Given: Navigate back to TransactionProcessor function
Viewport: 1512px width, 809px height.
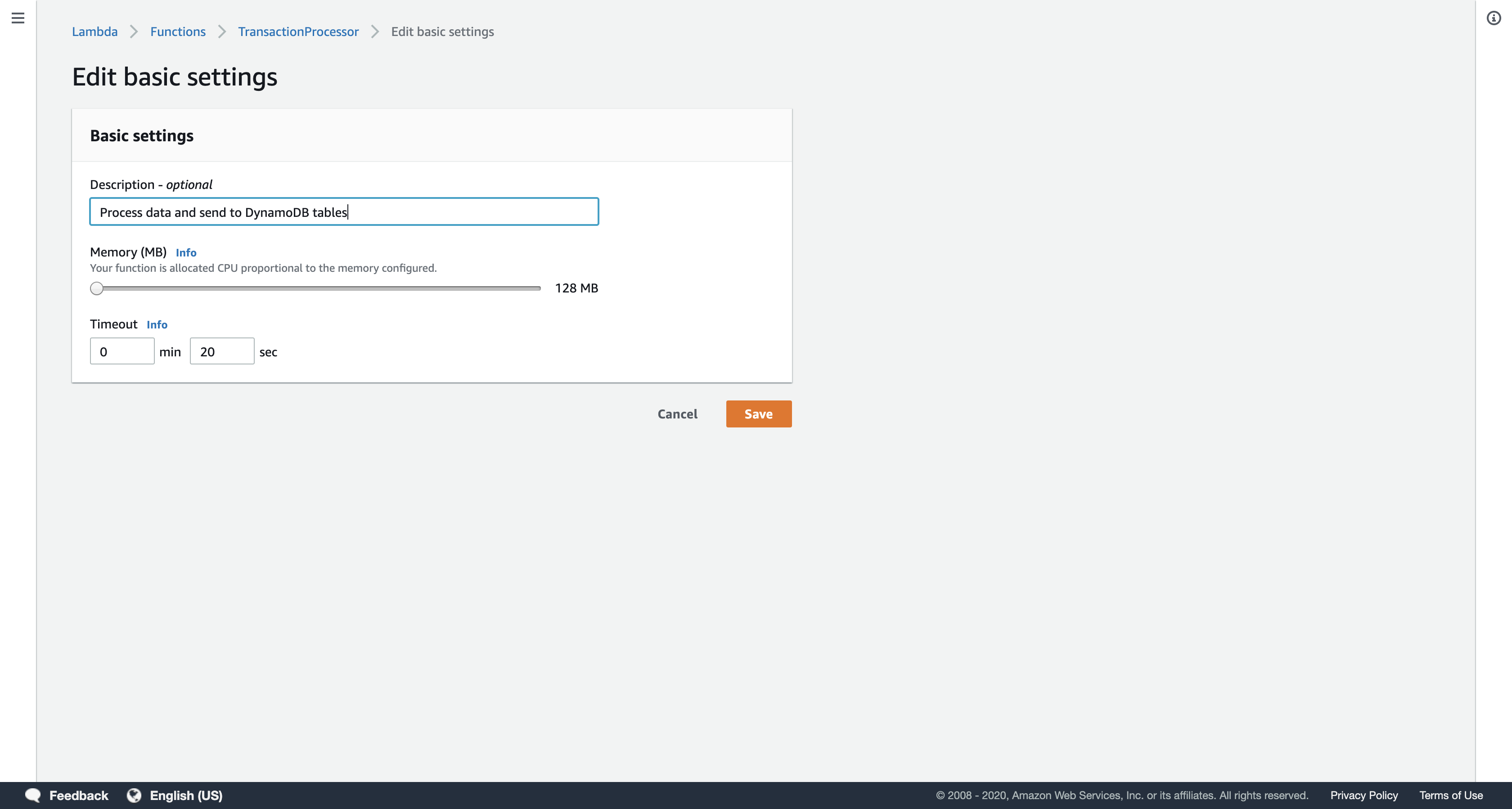Looking at the screenshot, I should (298, 31).
